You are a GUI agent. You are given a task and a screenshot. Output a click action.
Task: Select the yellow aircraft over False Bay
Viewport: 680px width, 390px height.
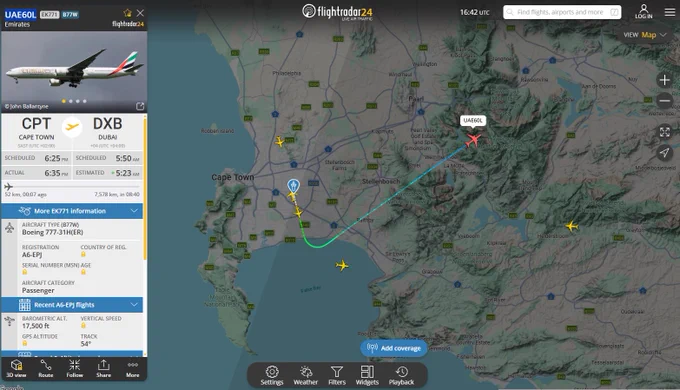coord(342,265)
